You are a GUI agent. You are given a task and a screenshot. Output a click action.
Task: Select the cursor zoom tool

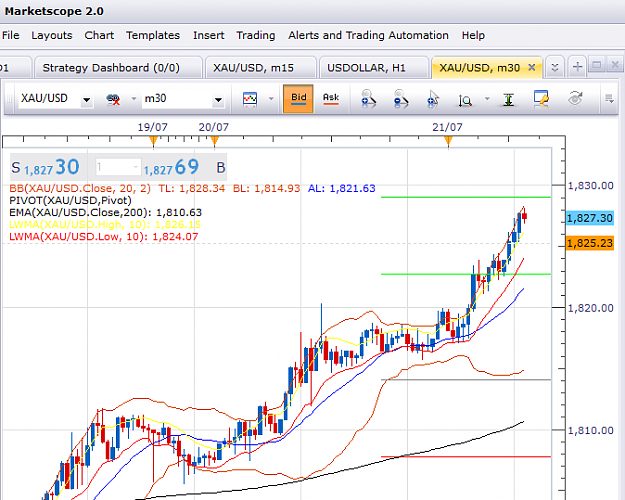tap(433, 98)
